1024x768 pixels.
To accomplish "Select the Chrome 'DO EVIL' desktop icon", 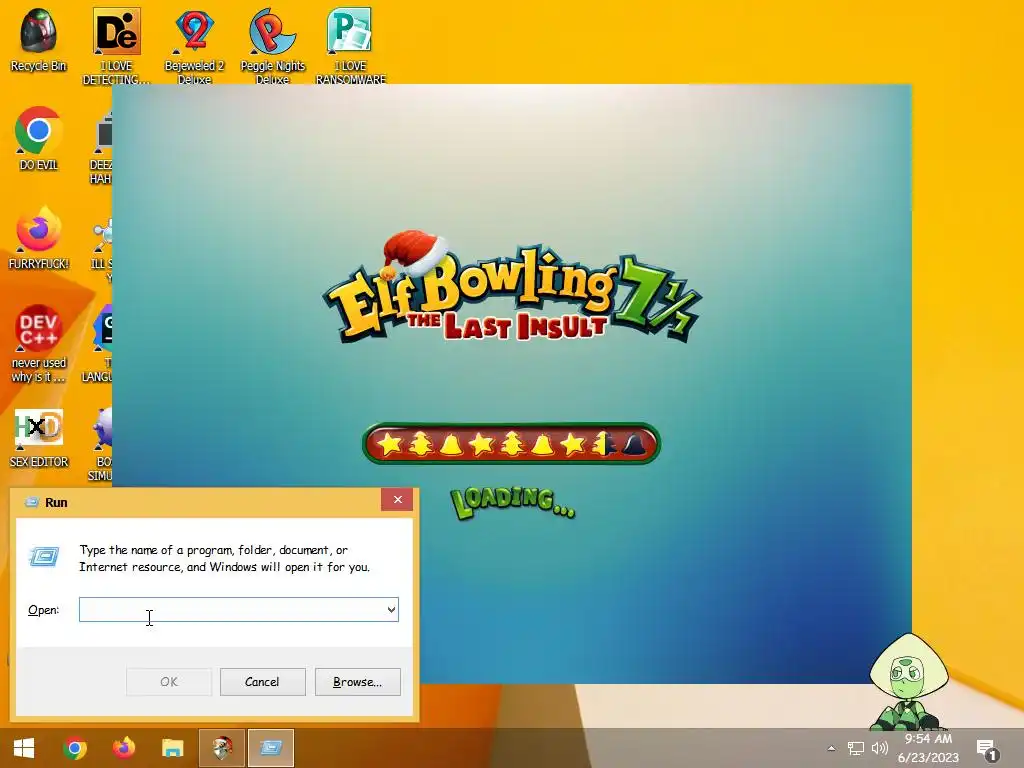I will pos(38,138).
